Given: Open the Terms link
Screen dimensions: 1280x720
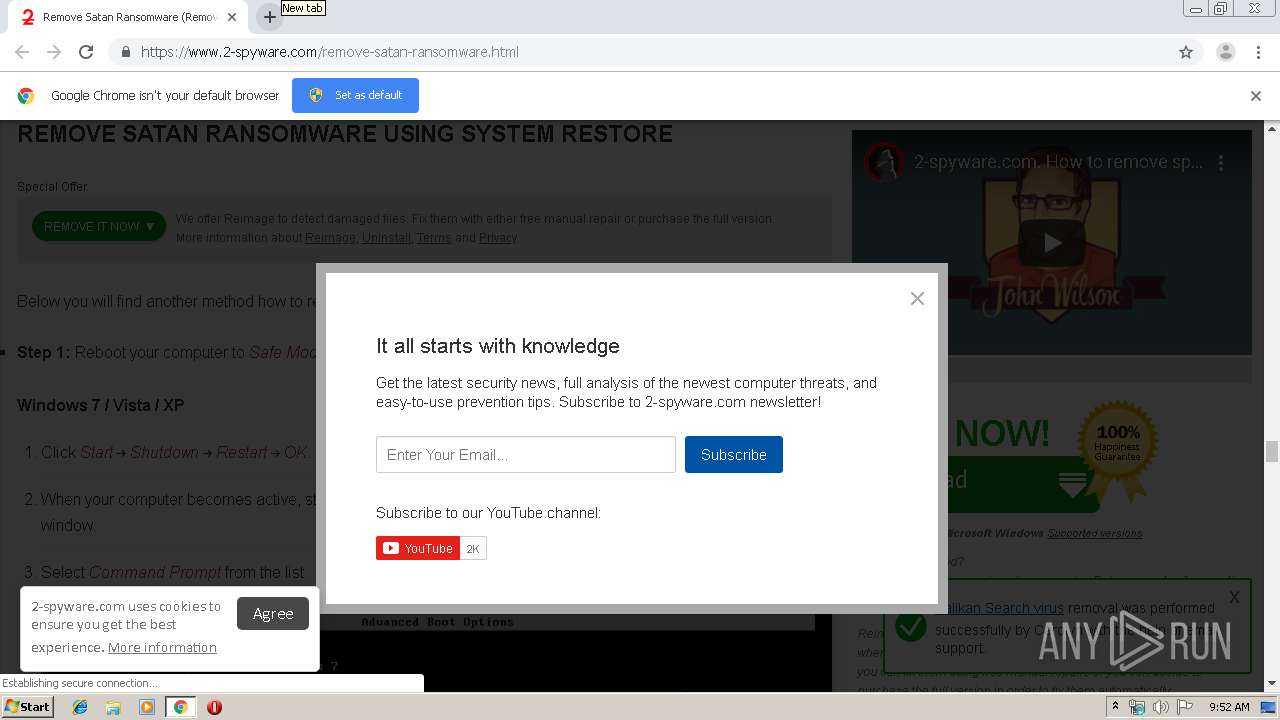Looking at the screenshot, I should [x=434, y=238].
